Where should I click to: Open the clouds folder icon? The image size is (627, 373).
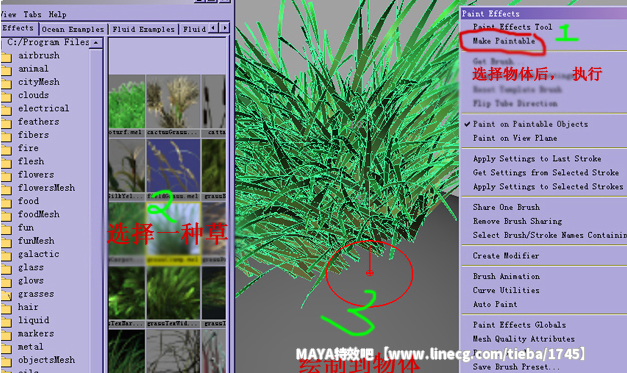pos(6,97)
